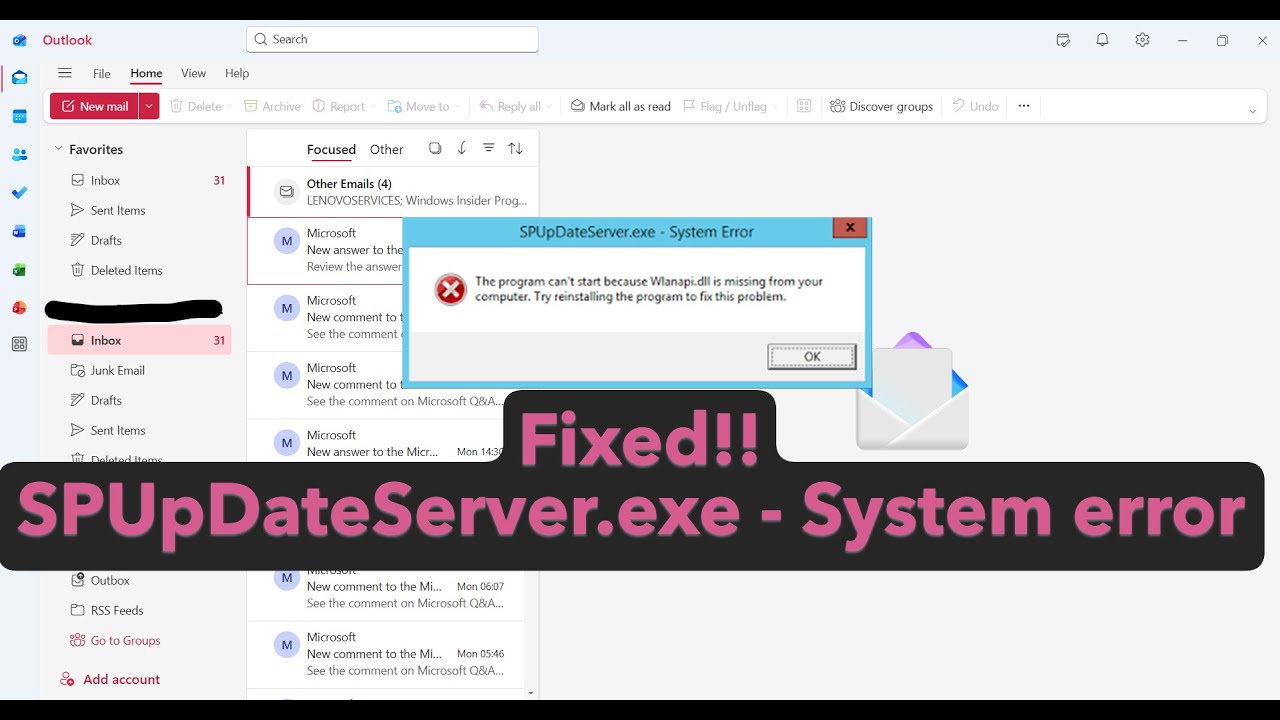The image size is (1280, 720).
Task: Open the Mail app in the left rail
Action: coord(19,78)
